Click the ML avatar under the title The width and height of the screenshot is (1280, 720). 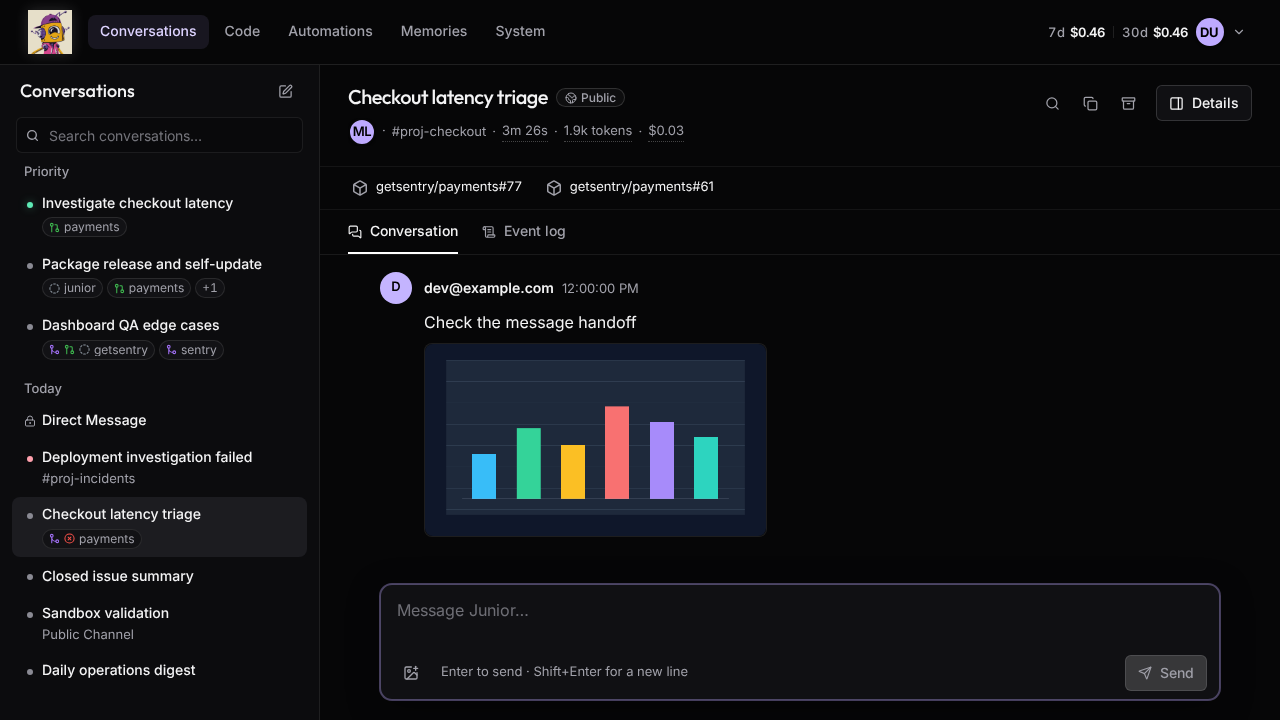pos(362,131)
